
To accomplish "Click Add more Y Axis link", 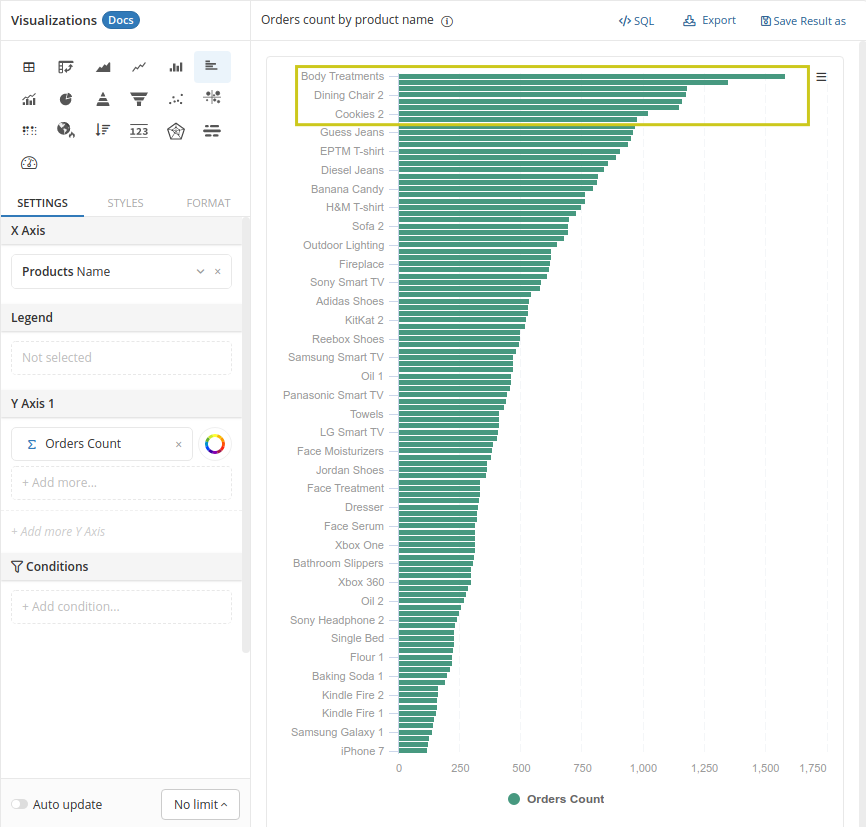I will pyautogui.click(x=58, y=531).
